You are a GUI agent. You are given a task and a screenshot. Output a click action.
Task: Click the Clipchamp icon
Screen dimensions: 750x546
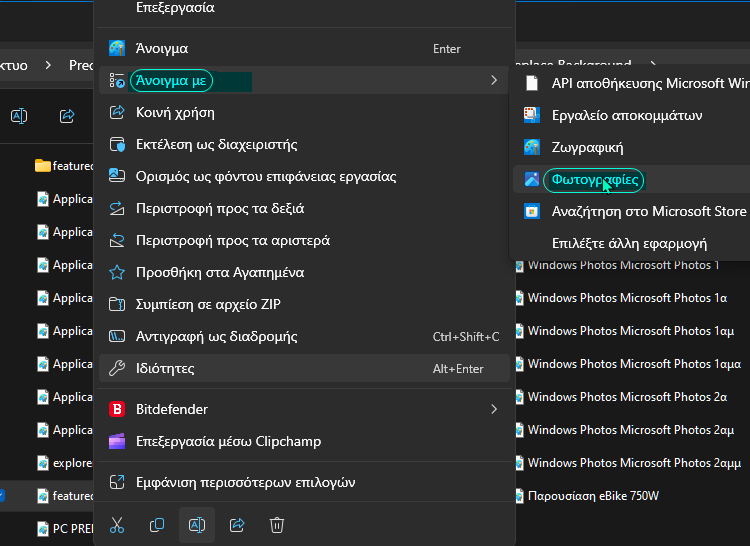(x=117, y=441)
